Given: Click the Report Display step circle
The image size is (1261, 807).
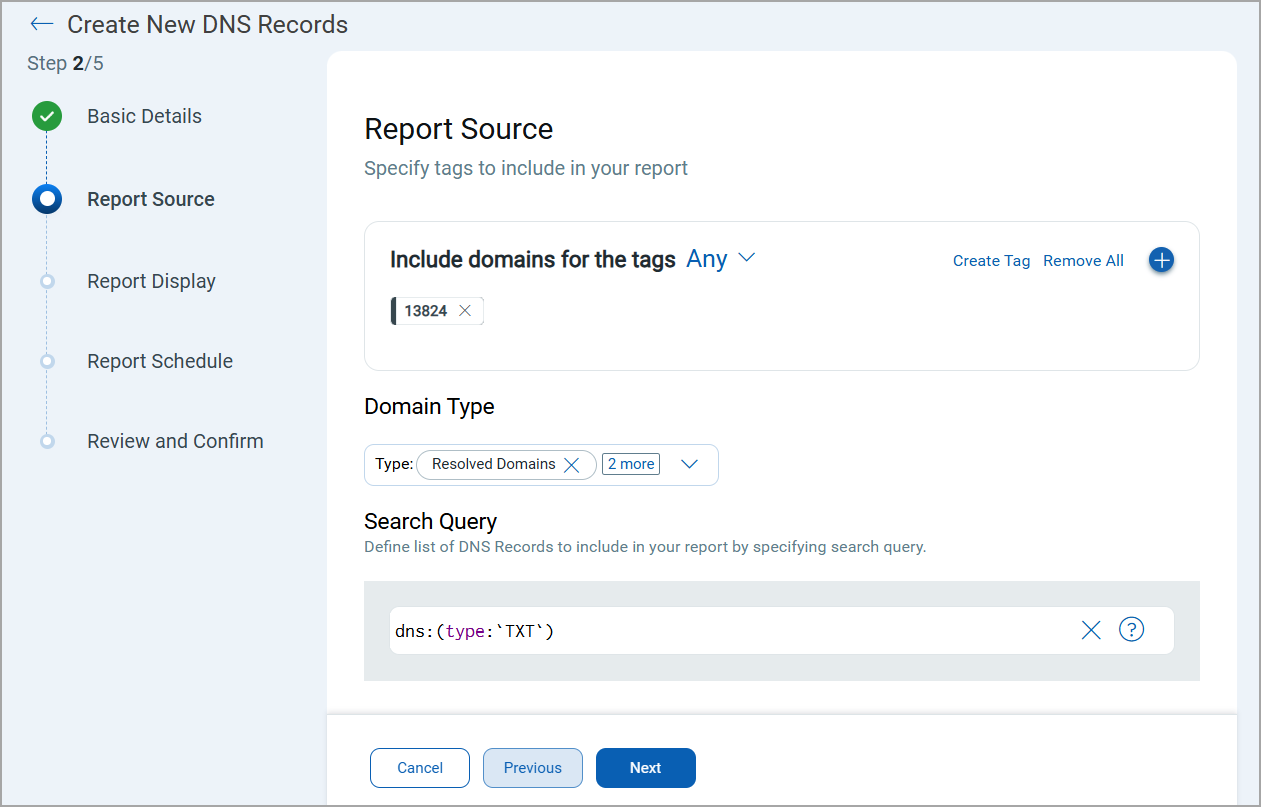Looking at the screenshot, I should pos(47,282).
